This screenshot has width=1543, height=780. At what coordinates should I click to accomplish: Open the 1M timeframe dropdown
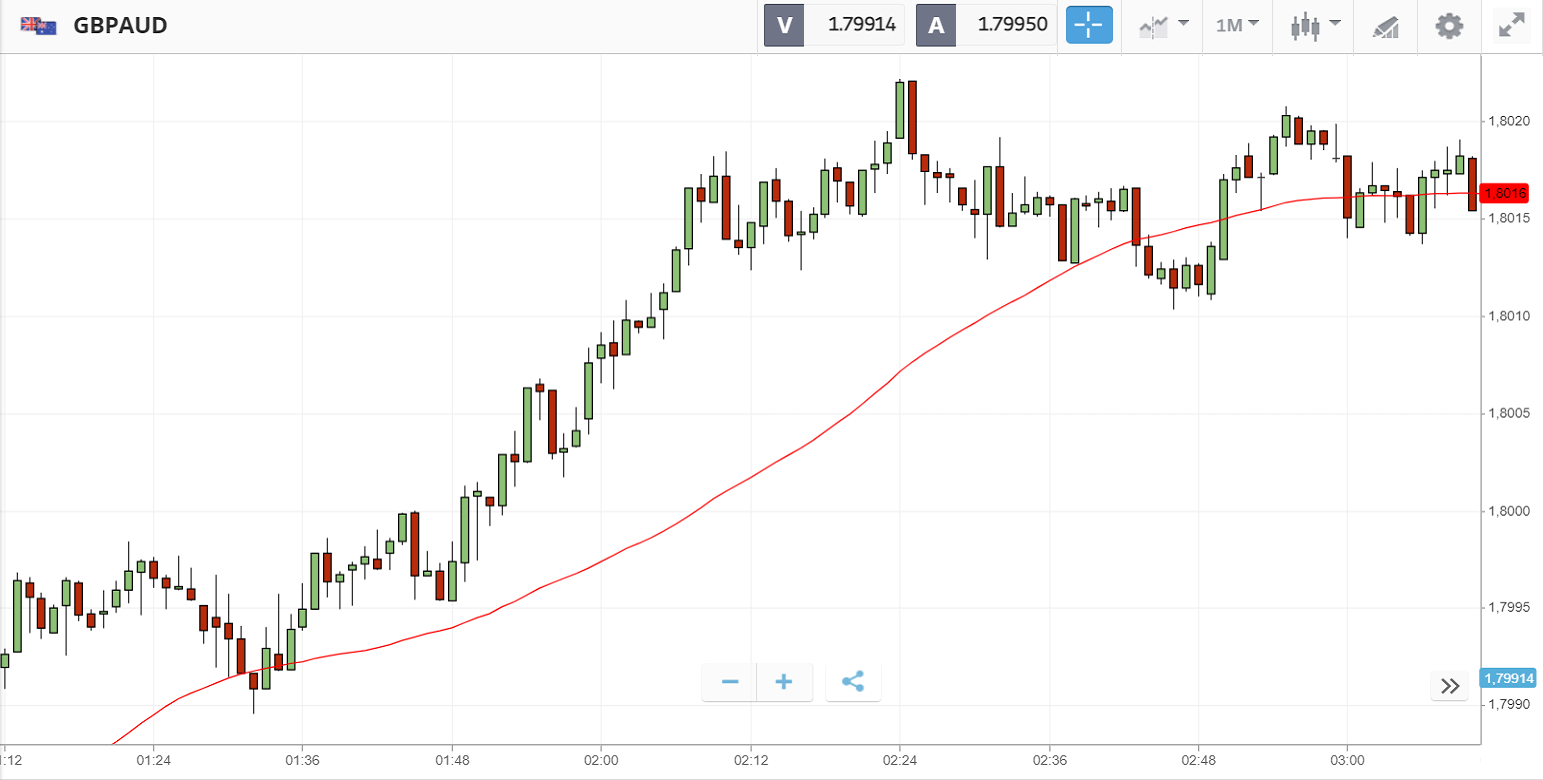(1237, 26)
